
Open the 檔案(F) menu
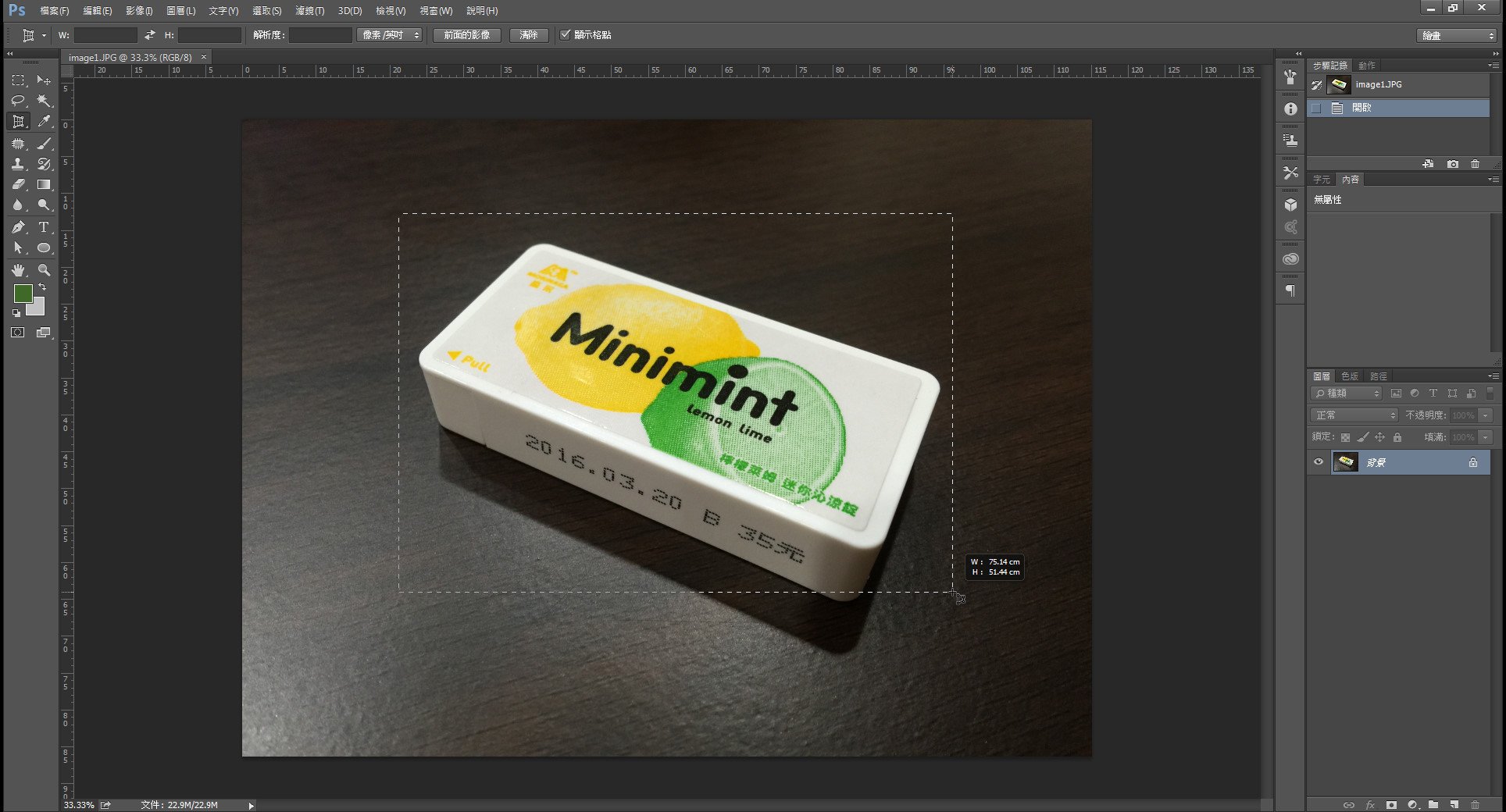(55, 11)
